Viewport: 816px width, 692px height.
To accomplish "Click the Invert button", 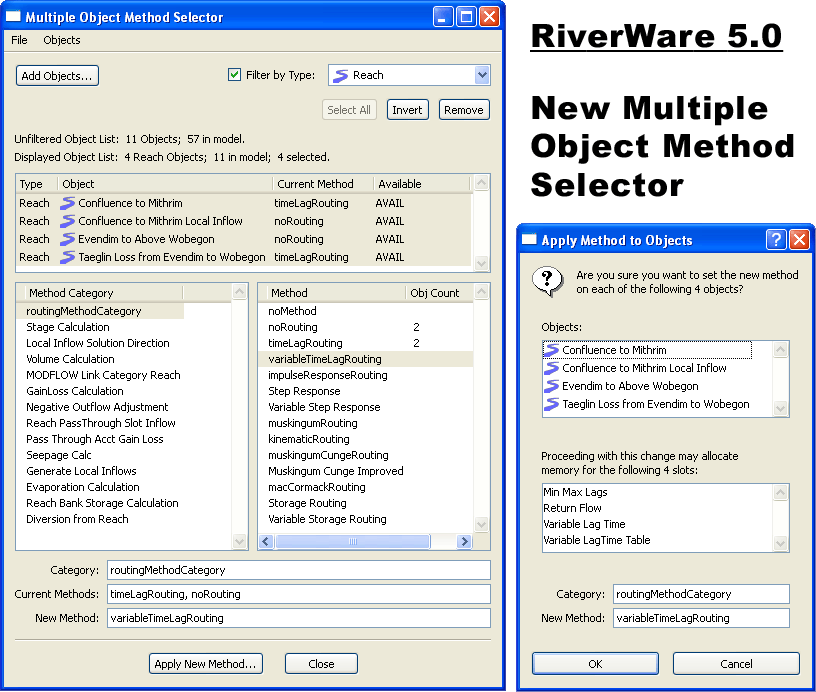I will point(407,110).
